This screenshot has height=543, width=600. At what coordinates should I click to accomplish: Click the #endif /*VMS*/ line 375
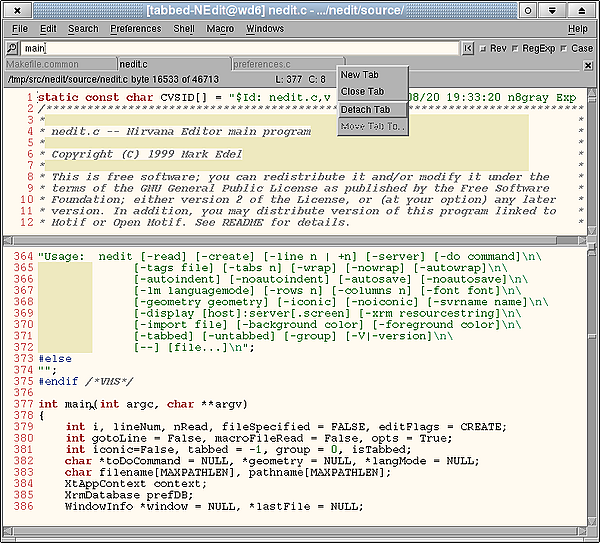(x=86, y=382)
